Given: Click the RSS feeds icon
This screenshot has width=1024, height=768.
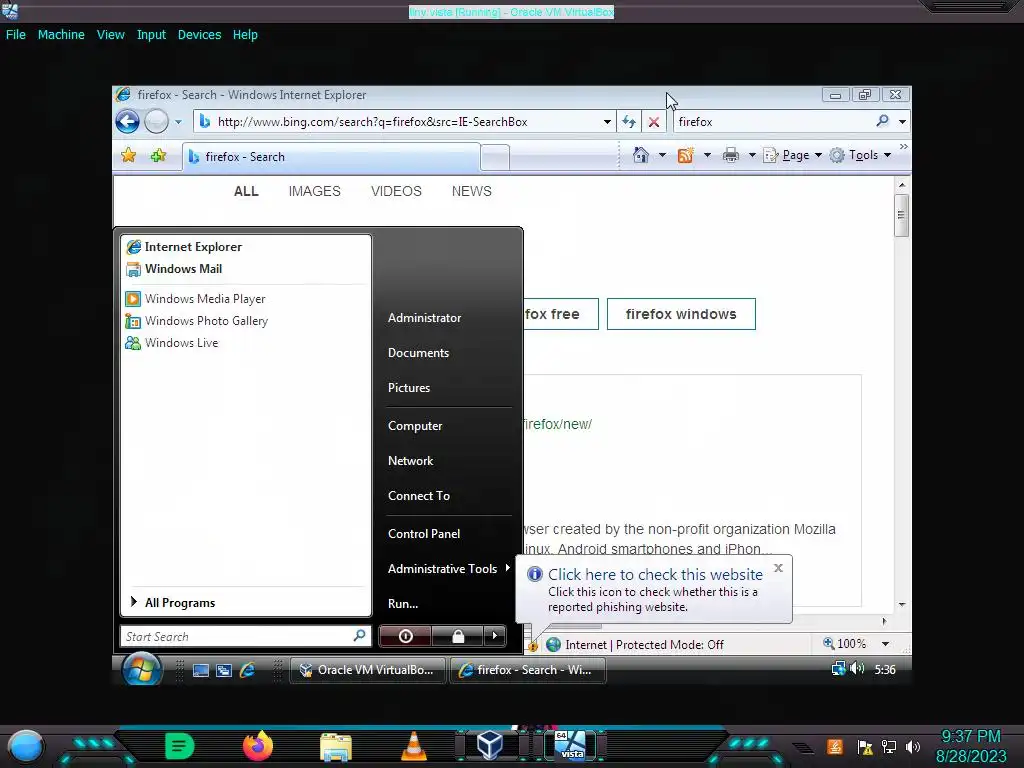Looking at the screenshot, I should click(x=686, y=155).
